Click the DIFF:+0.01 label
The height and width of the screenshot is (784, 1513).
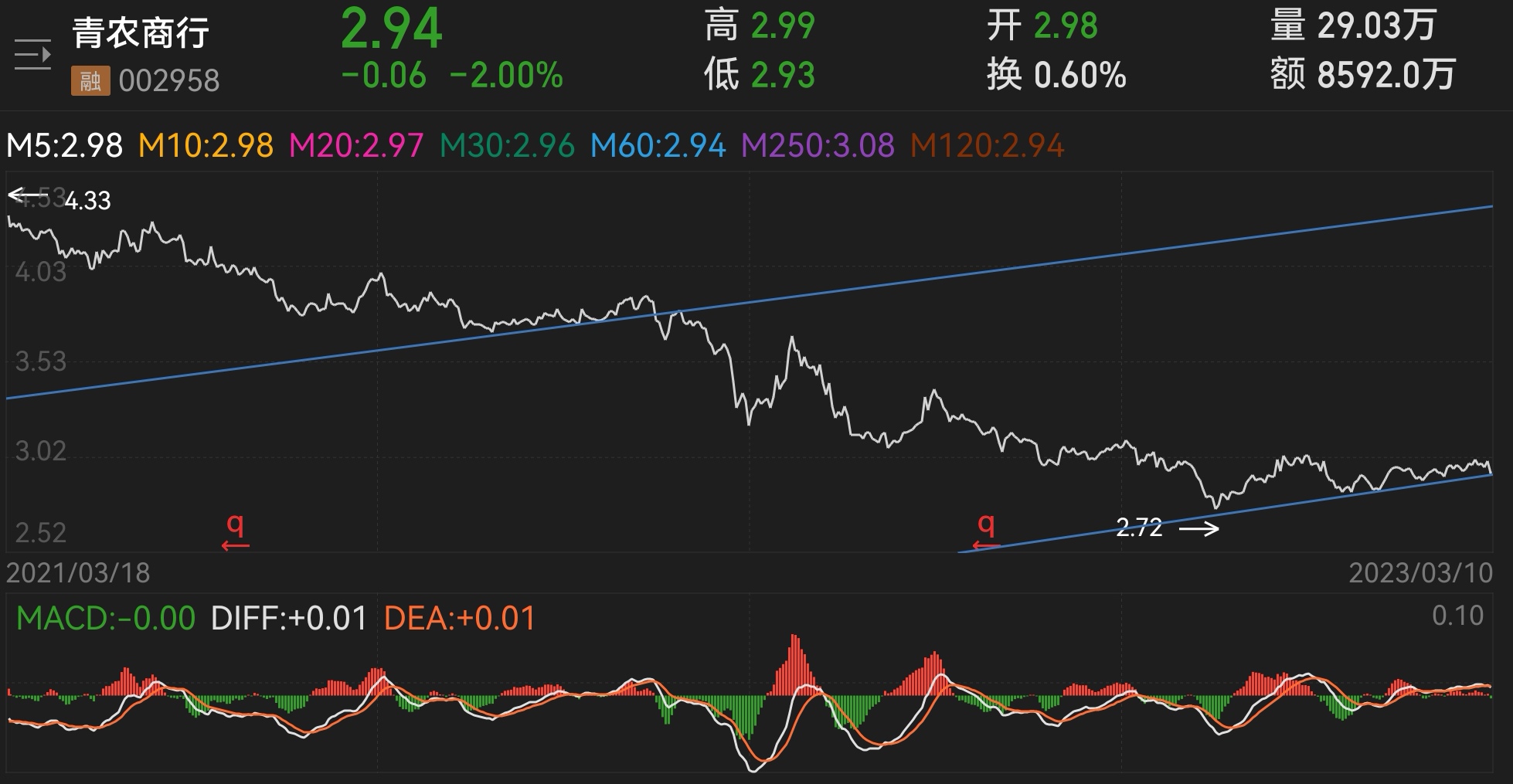point(289,618)
